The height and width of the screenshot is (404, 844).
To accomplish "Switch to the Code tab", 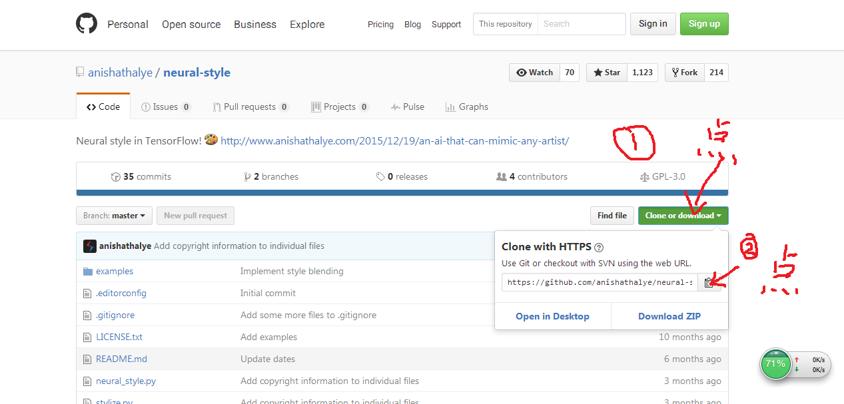I will click(x=103, y=107).
